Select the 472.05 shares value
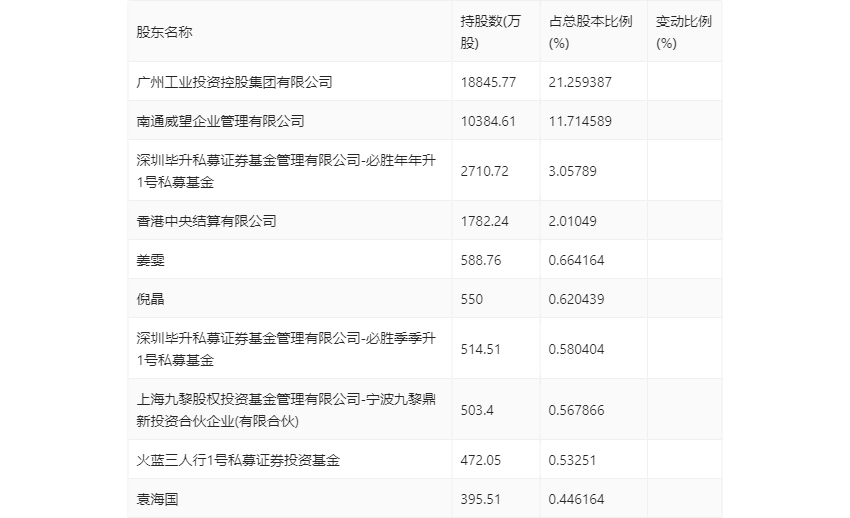 [x=481, y=460]
